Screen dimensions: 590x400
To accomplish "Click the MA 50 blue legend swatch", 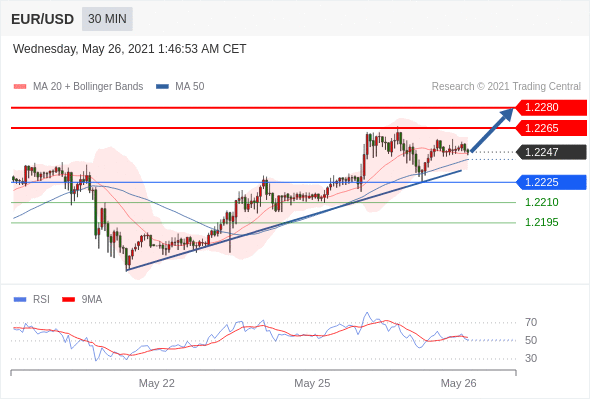I will coord(162,87).
